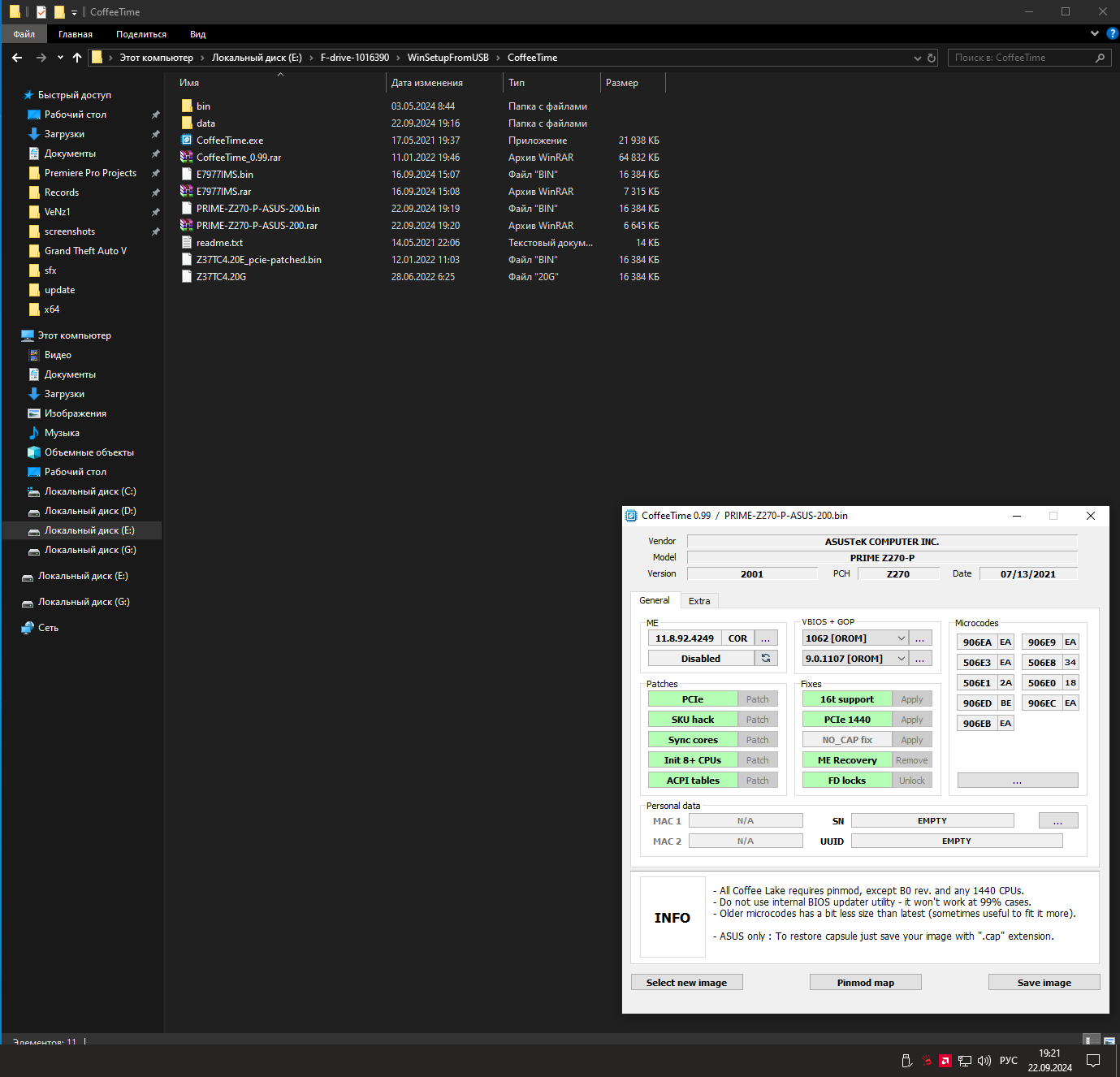Click the bin folder icon in the file list
1120x1077 pixels.
(187, 106)
